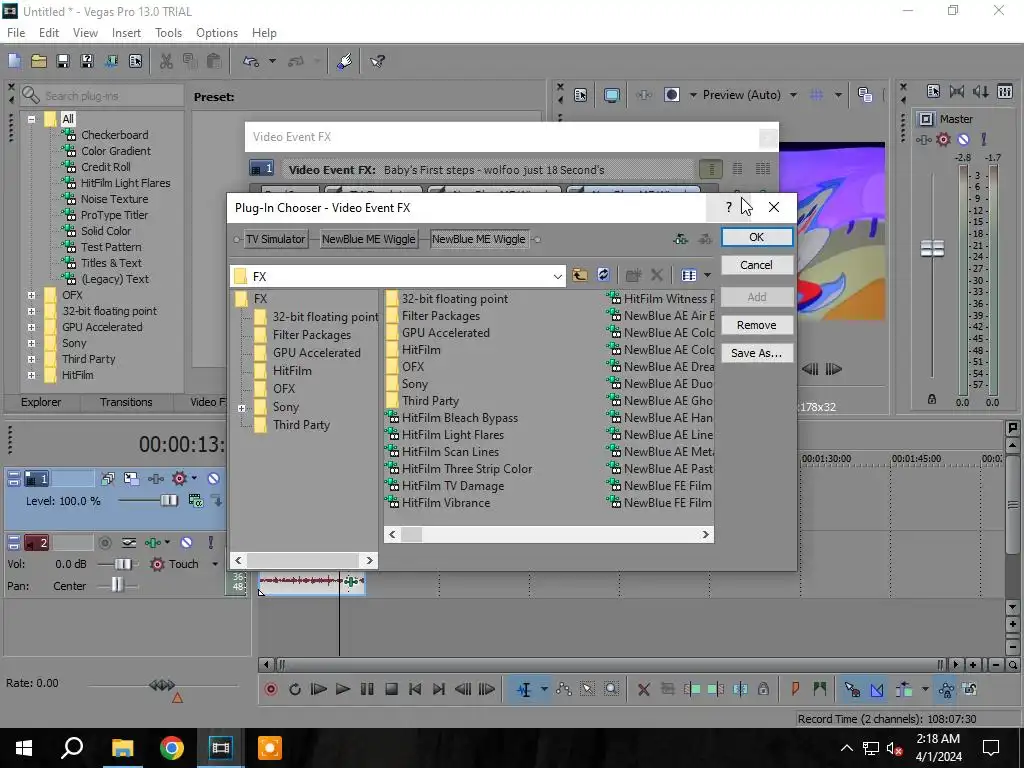Expand the Sony folder in chooser tree

click(242, 408)
